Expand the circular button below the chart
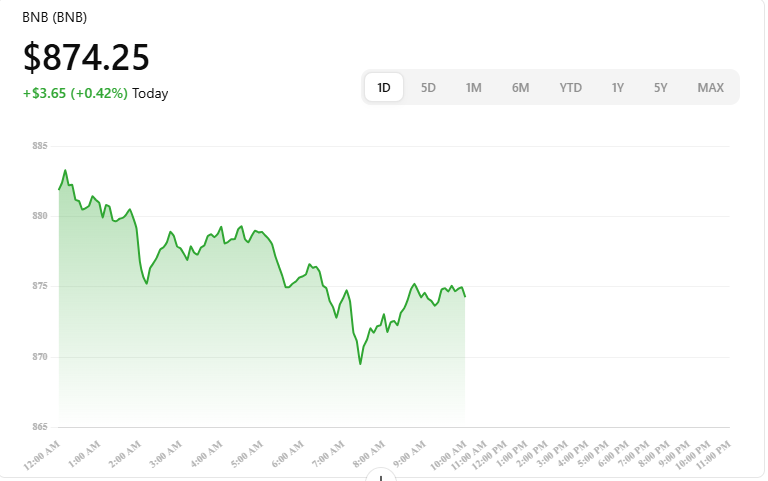This screenshot has width=768, height=481. 382,476
